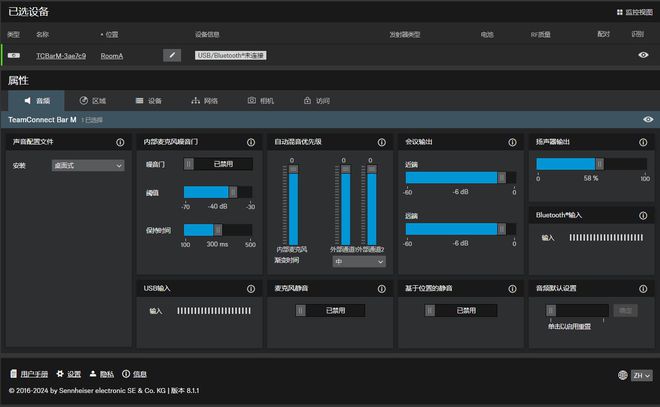660x407 pixels.
Task: Click the Bluetooth输入 level meter
Action: click(x=606, y=238)
